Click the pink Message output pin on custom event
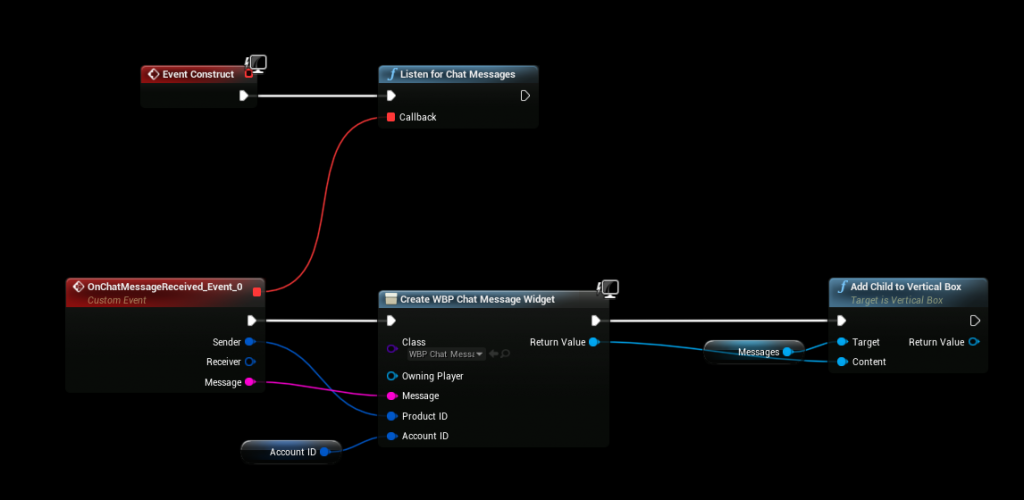The image size is (1024, 500). click(249, 382)
